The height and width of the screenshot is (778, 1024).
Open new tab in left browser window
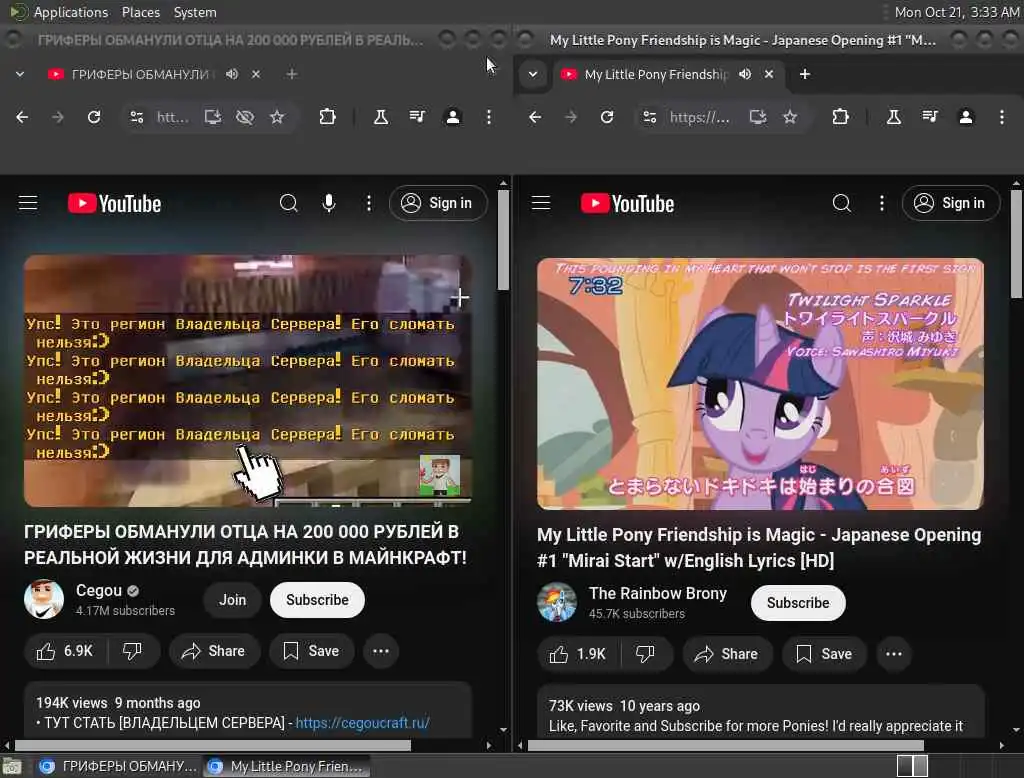(x=292, y=74)
